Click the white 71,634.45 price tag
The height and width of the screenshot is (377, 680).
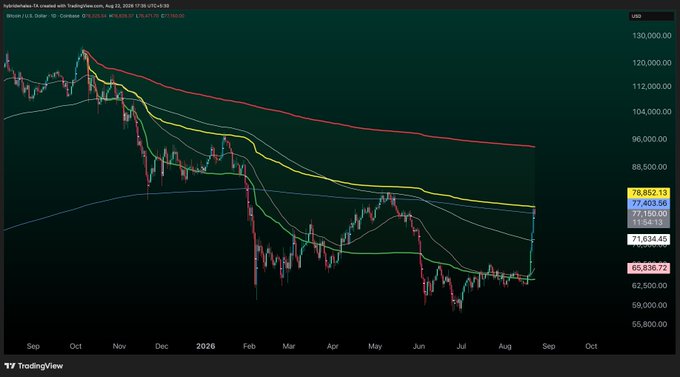649,239
